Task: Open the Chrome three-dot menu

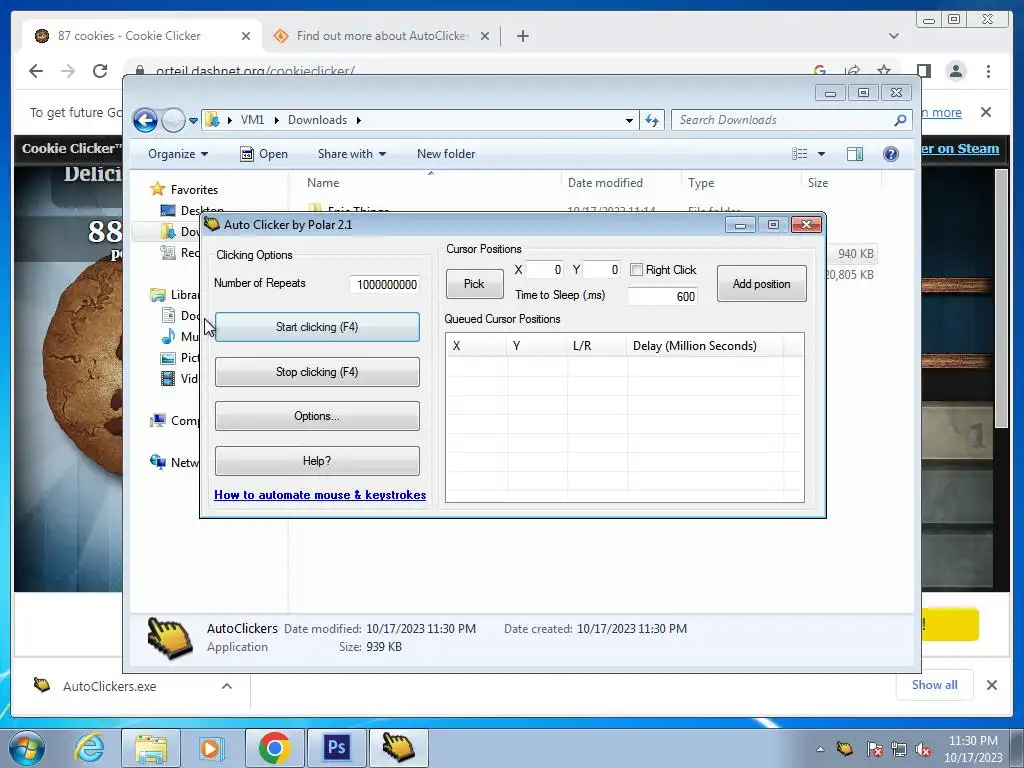Action: point(988,71)
